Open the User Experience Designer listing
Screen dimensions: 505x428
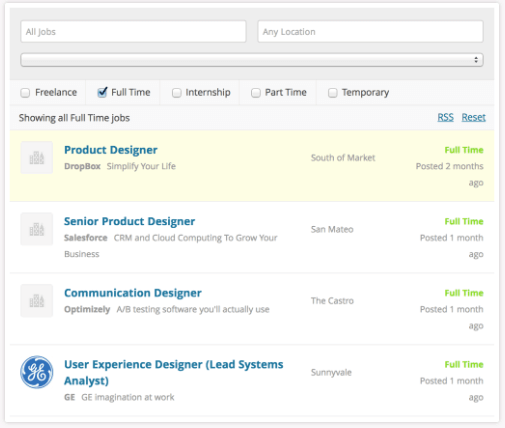tap(173, 372)
